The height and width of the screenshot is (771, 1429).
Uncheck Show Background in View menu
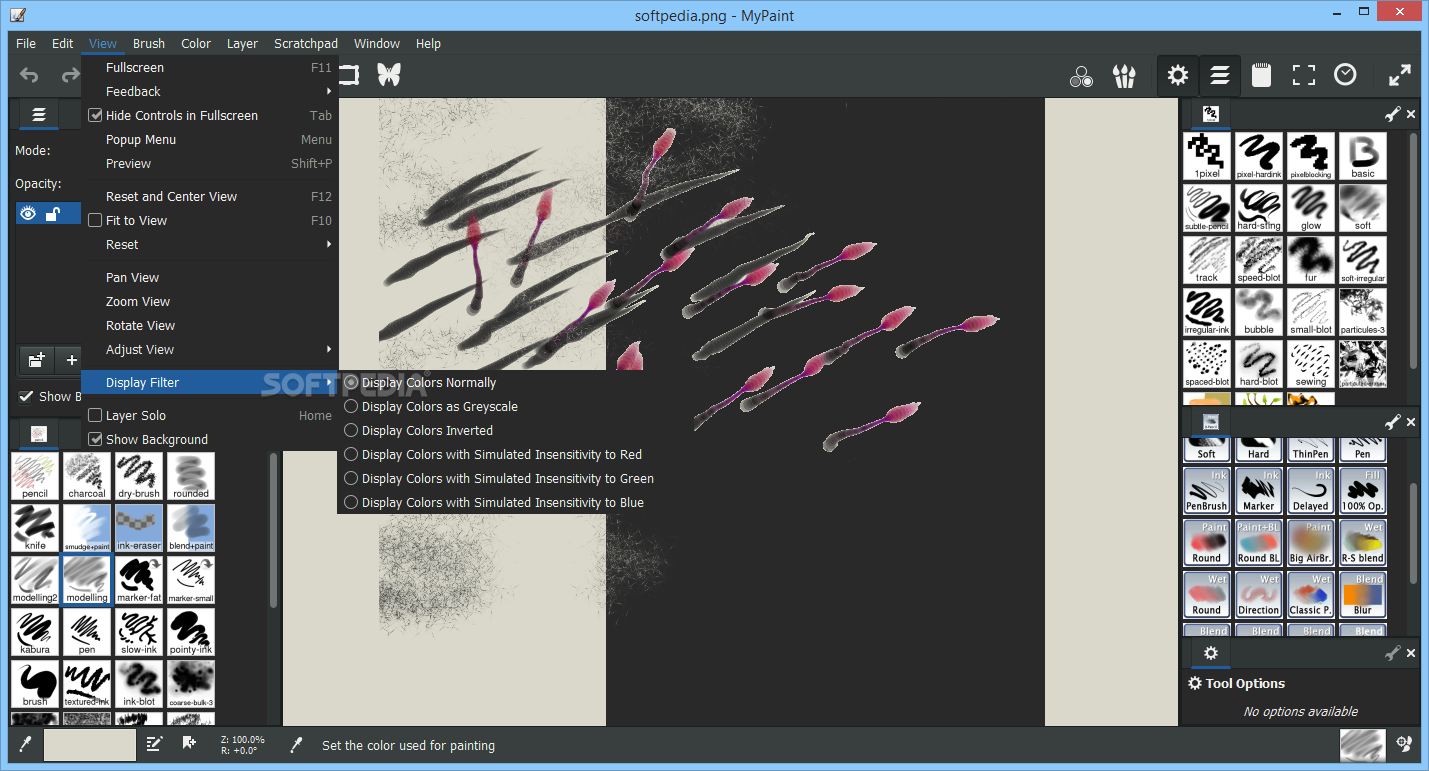[x=96, y=440]
